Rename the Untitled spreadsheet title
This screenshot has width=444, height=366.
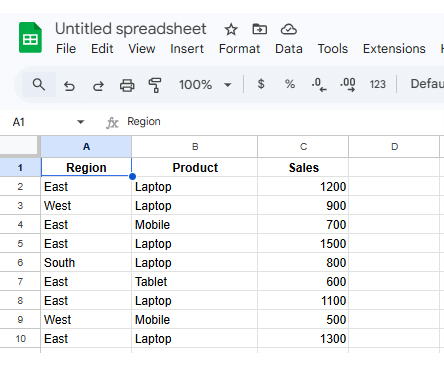pos(131,29)
